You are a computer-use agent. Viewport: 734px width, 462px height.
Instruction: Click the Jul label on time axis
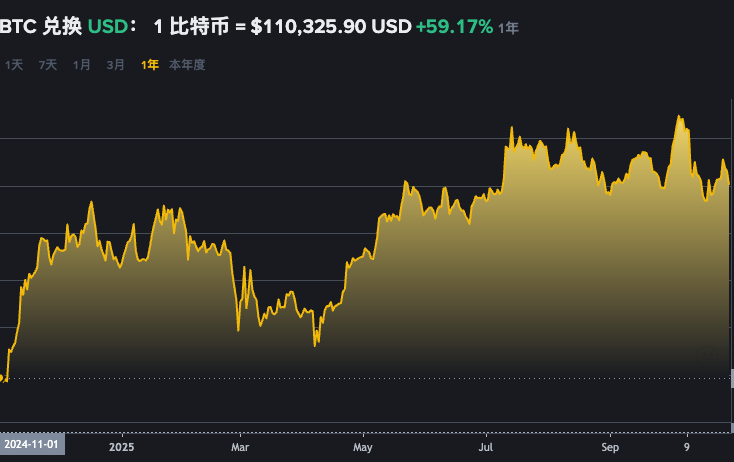486,447
